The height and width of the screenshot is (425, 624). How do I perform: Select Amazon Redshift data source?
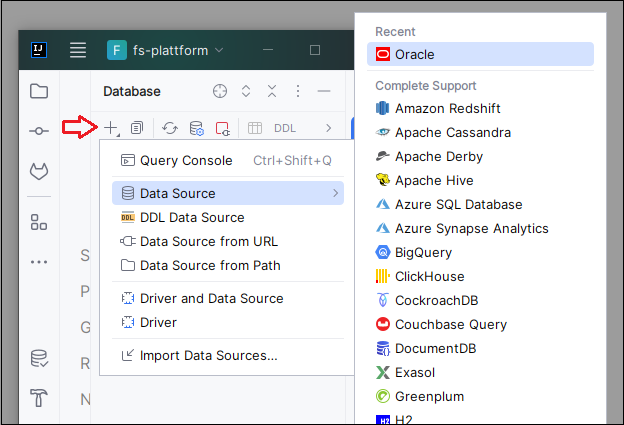(480, 108)
